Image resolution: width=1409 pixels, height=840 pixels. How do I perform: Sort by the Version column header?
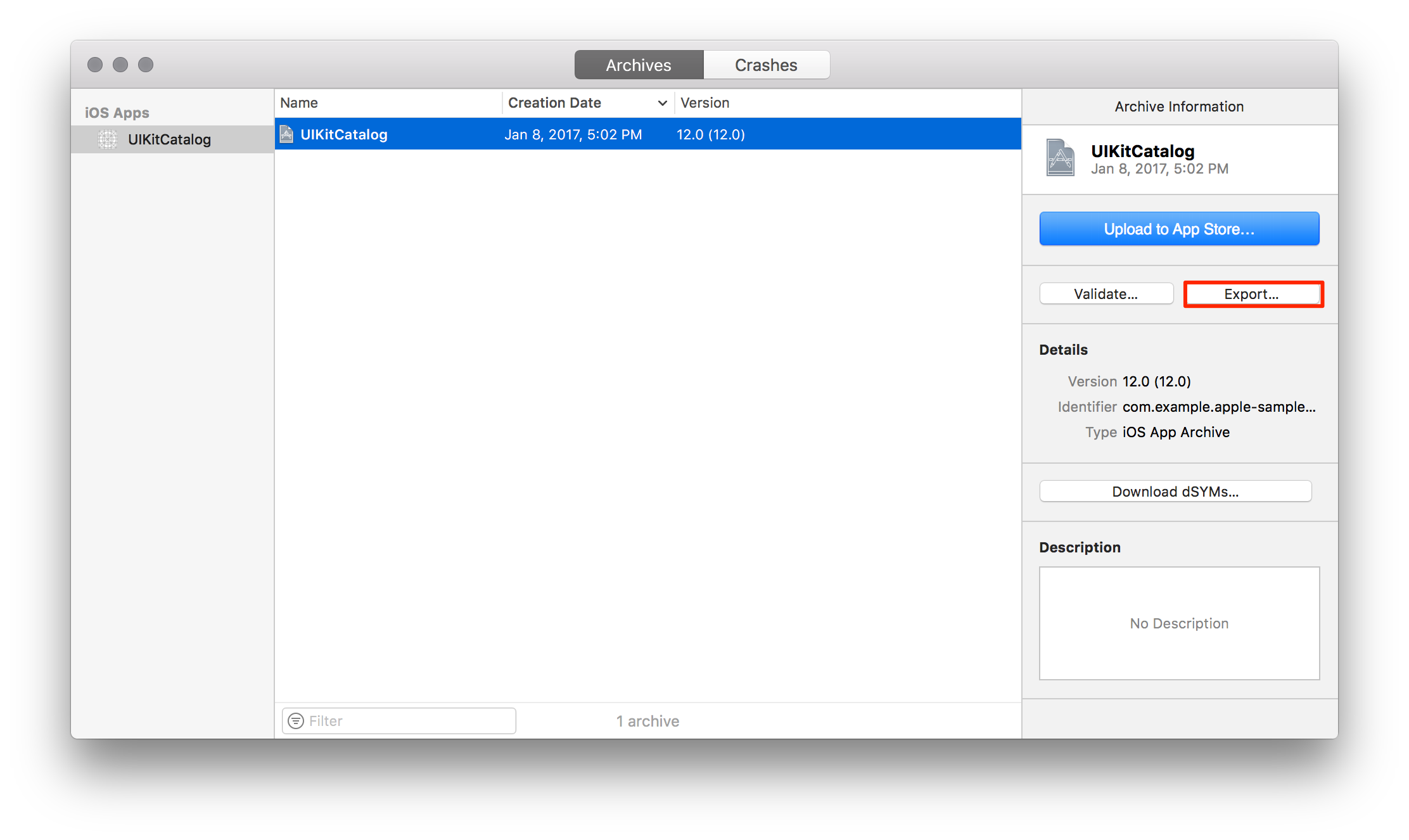click(704, 103)
